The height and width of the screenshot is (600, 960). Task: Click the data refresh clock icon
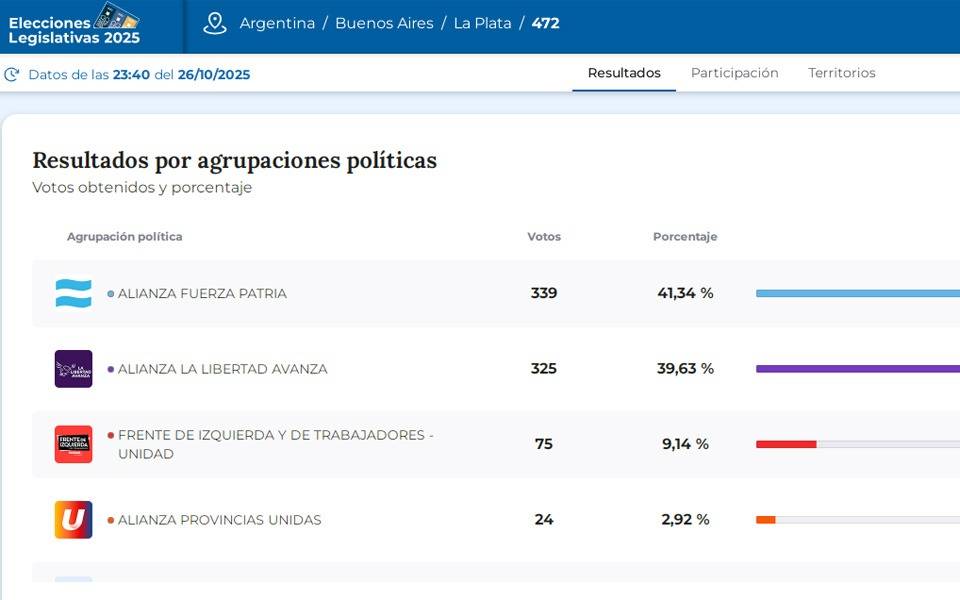12,75
